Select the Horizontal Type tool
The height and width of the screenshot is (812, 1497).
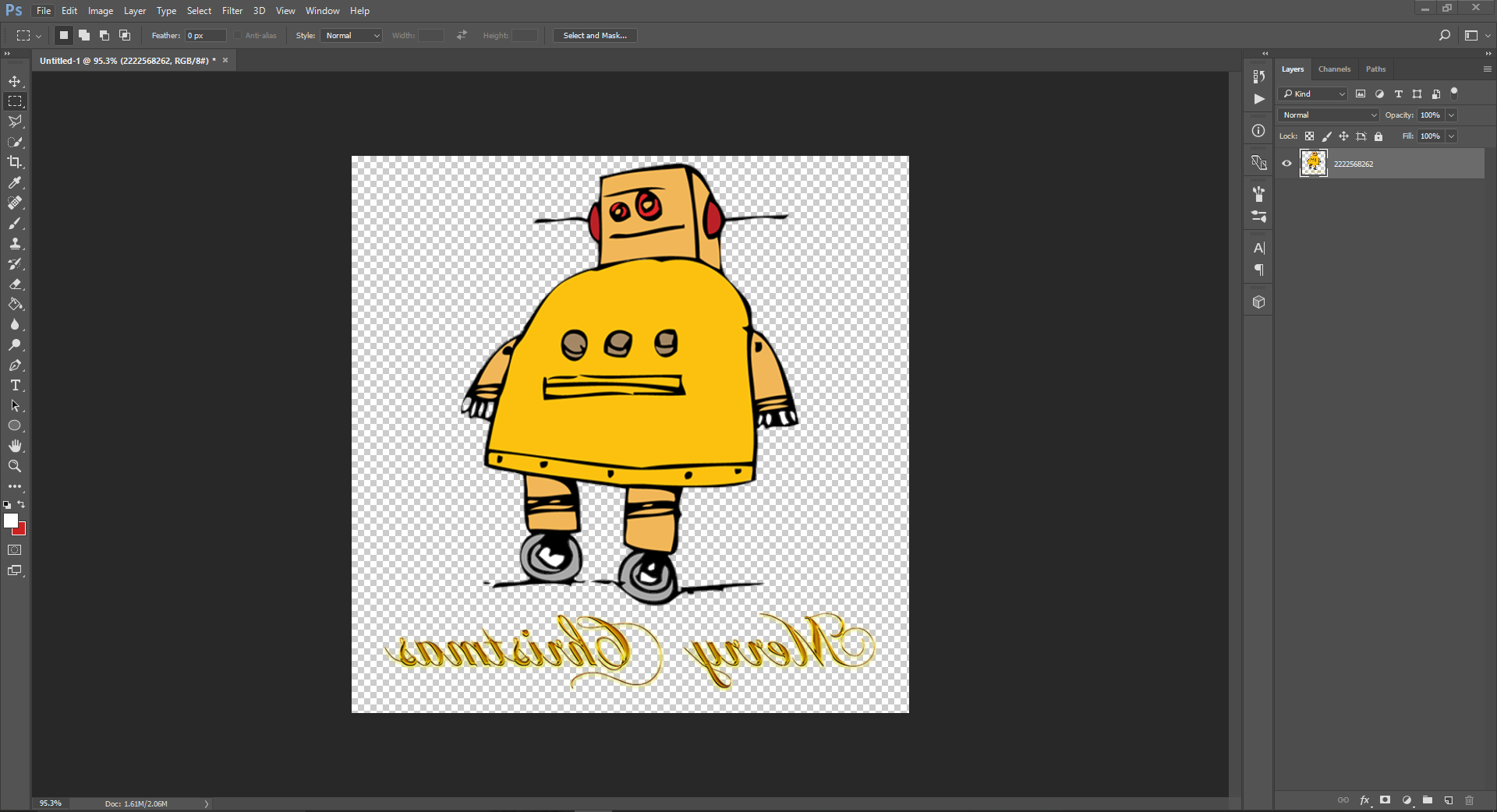(x=15, y=386)
